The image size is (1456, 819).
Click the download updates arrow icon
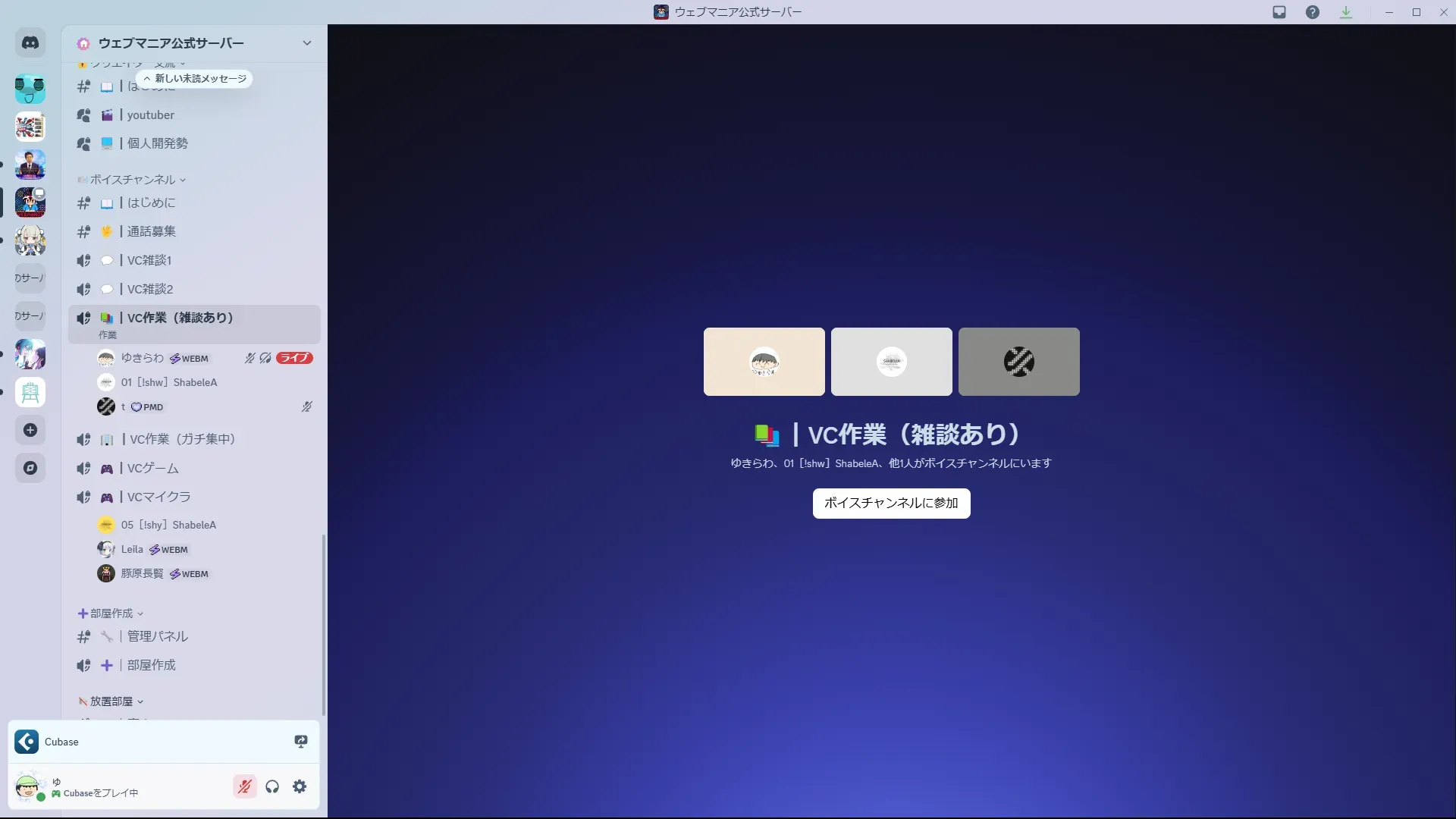click(1346, 12)
